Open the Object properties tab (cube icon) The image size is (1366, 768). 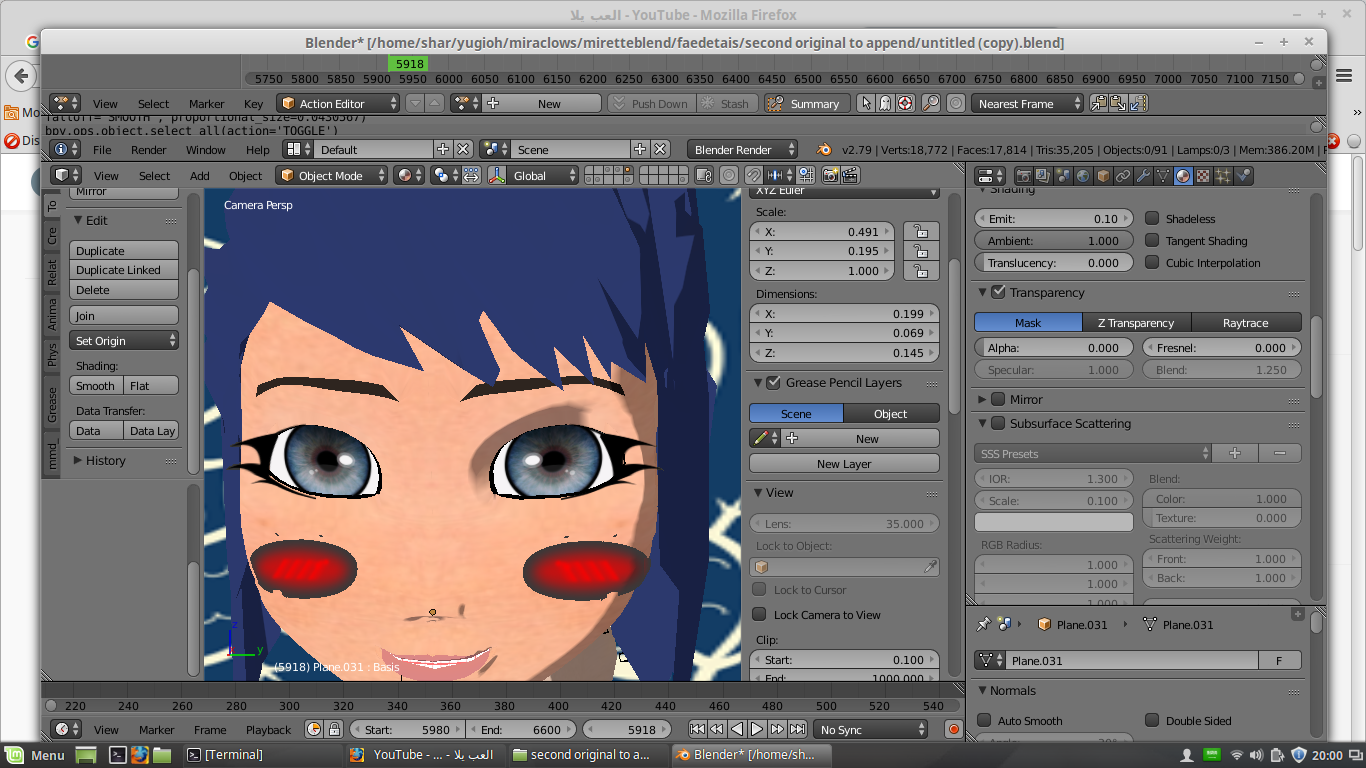pyautogui.click(x=1103, y=176)
